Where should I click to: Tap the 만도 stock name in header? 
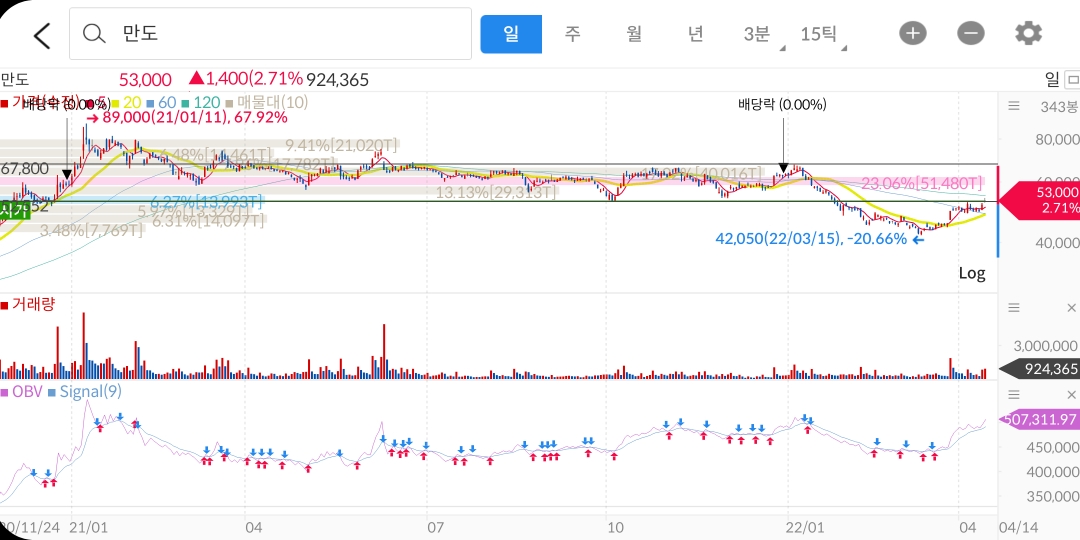point(14,80)
